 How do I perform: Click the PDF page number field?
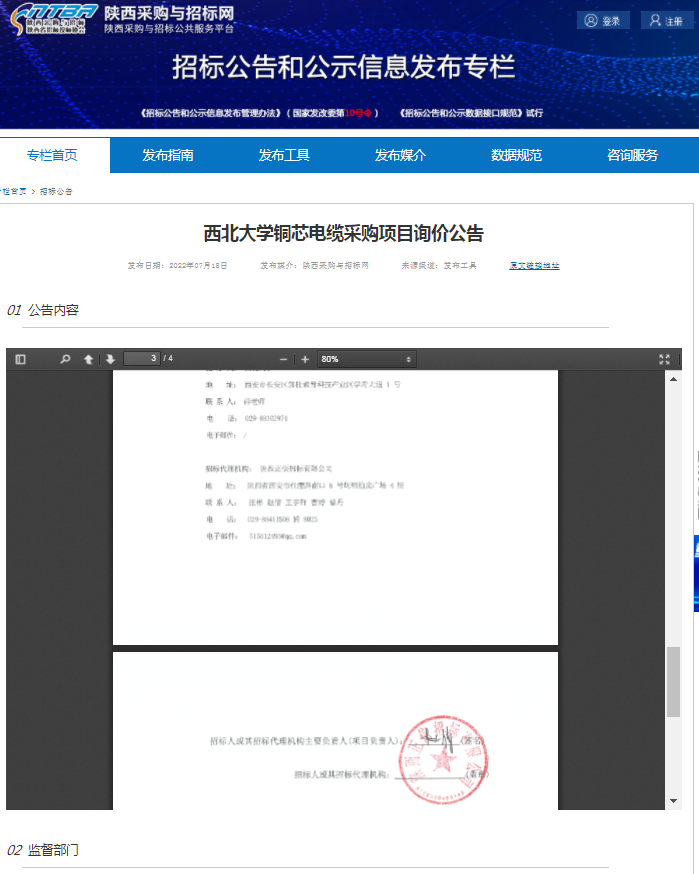(141, 359)
